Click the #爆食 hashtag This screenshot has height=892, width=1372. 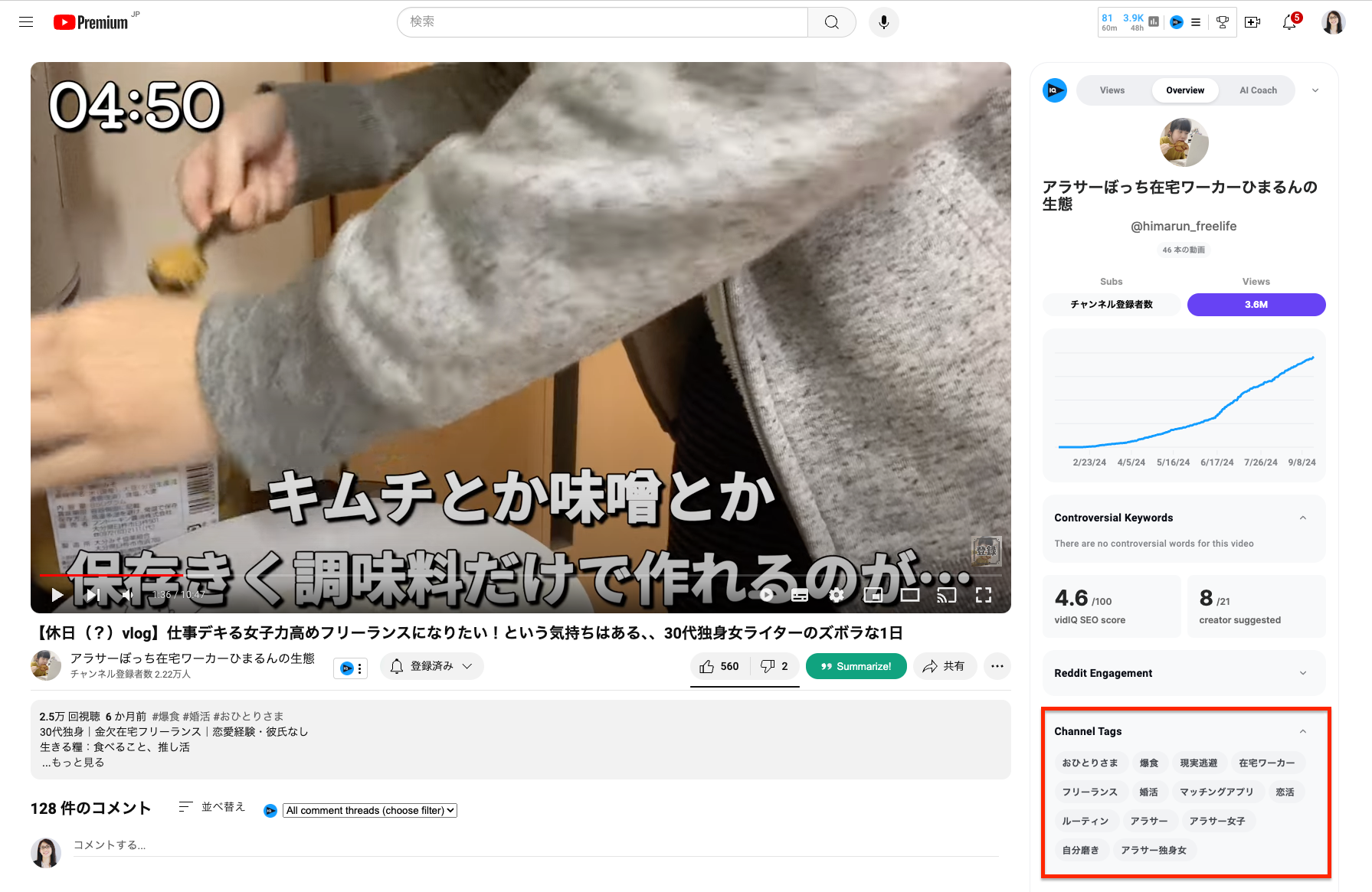[165, 717]
